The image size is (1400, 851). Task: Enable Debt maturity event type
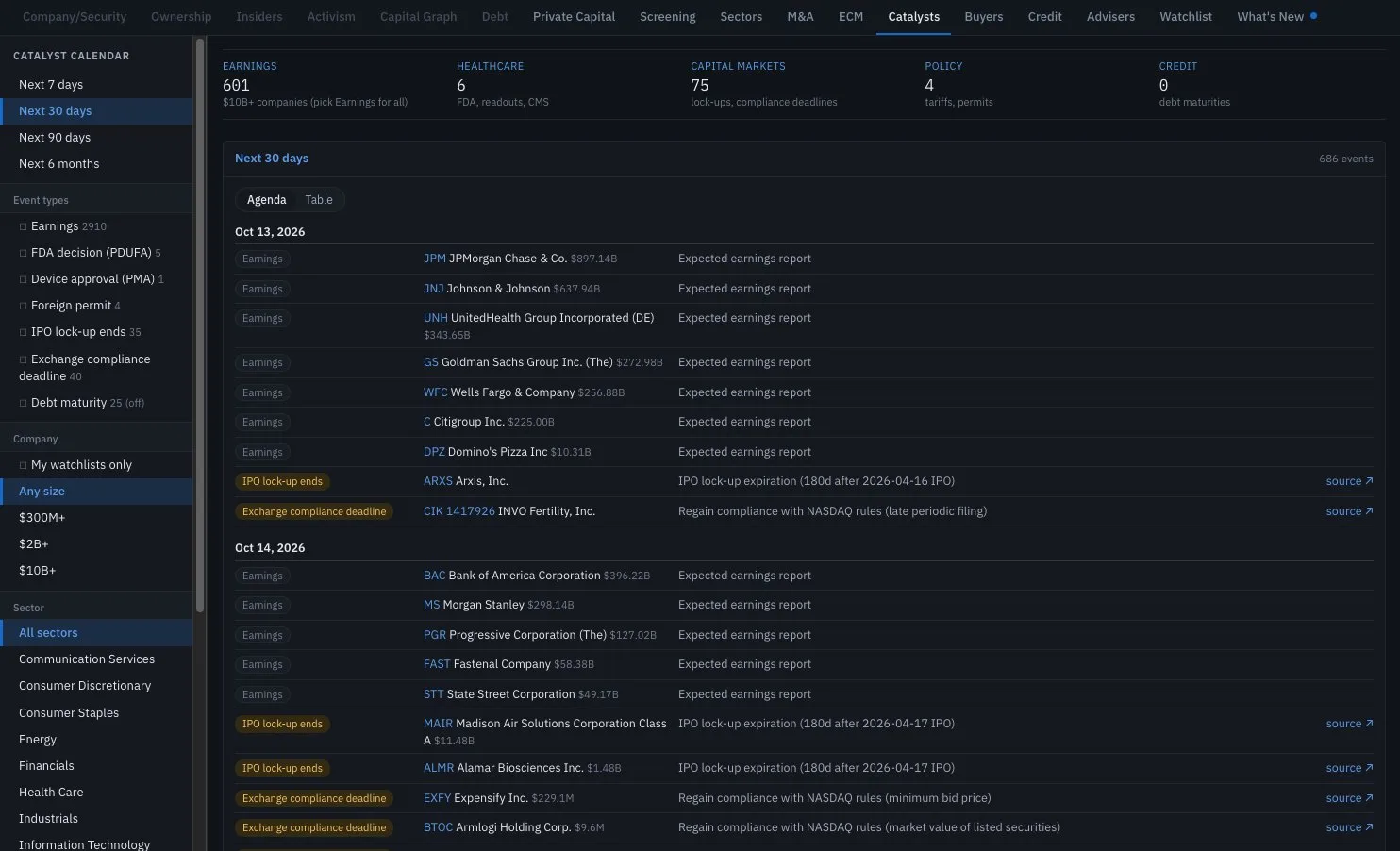[x=23, y=403]
